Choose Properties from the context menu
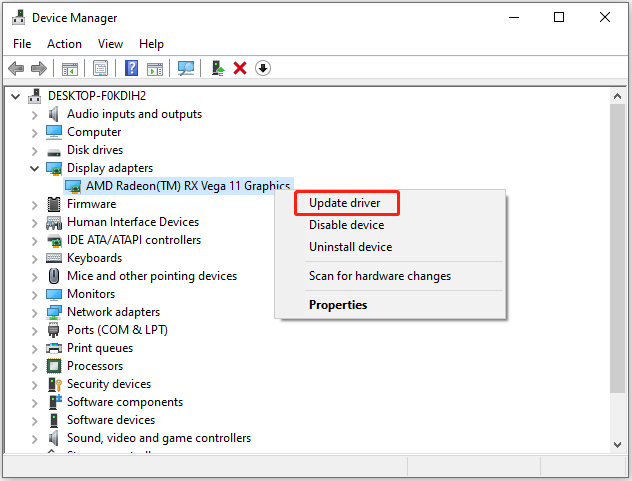632x481 pixels. coord(338,305)
